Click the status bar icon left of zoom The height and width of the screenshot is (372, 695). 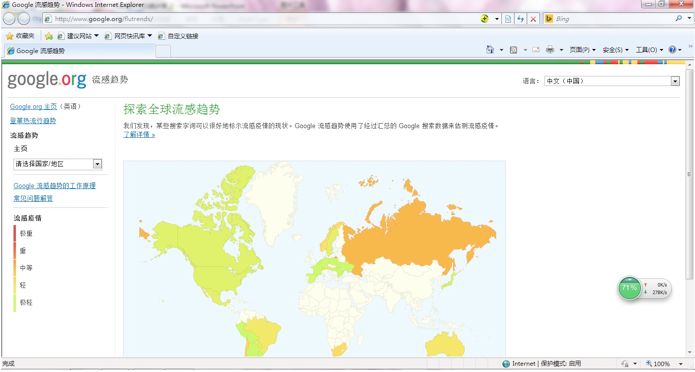click(625, 364)
